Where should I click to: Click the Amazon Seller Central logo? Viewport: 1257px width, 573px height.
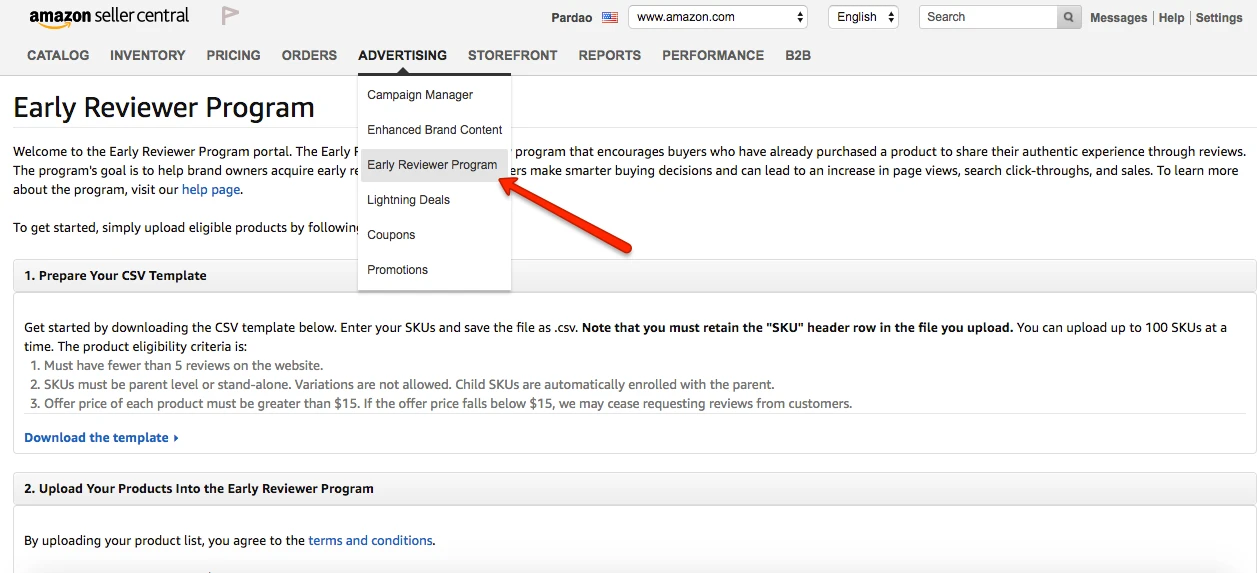(109, 17)
